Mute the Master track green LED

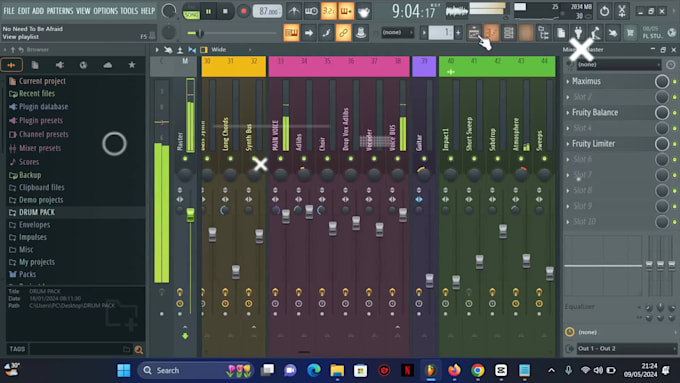coord(185,159)
